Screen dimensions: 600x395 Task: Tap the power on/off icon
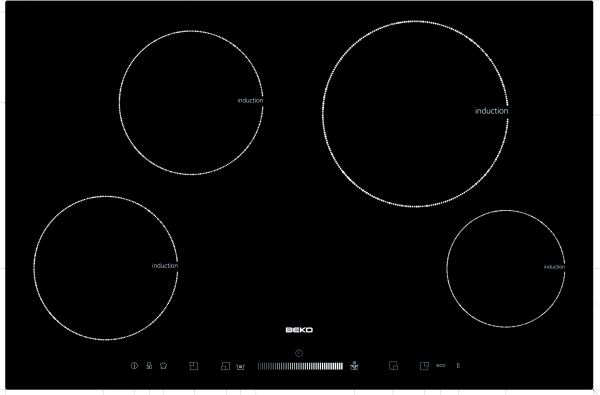(134, 366)
